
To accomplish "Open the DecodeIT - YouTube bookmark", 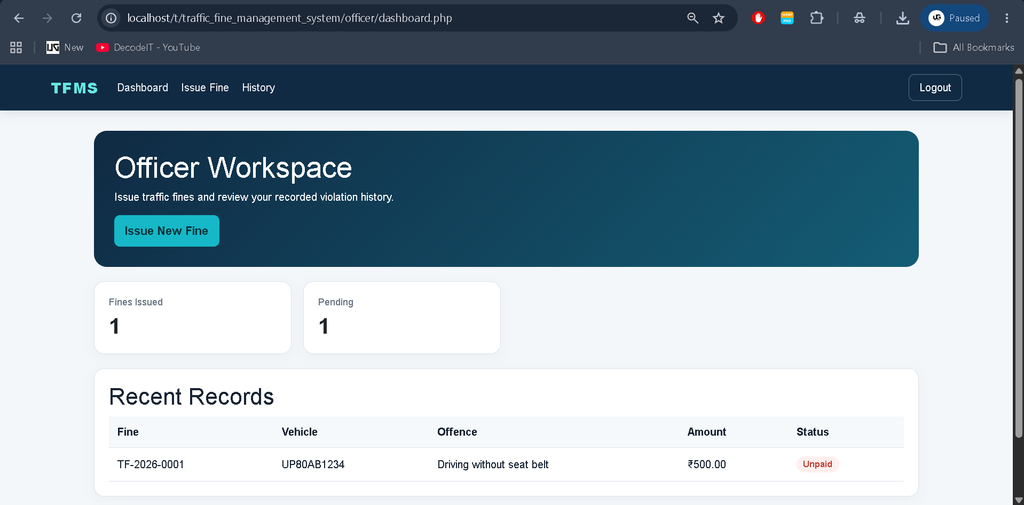I will [x=148, y=47].
